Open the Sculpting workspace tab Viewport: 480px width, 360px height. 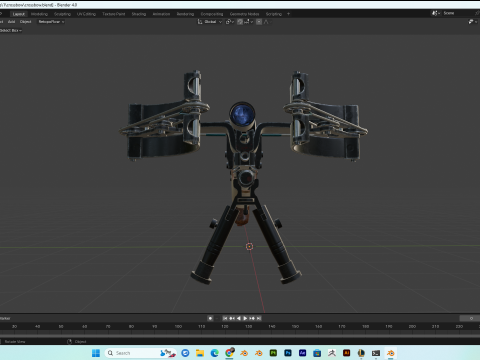[62, 14]
